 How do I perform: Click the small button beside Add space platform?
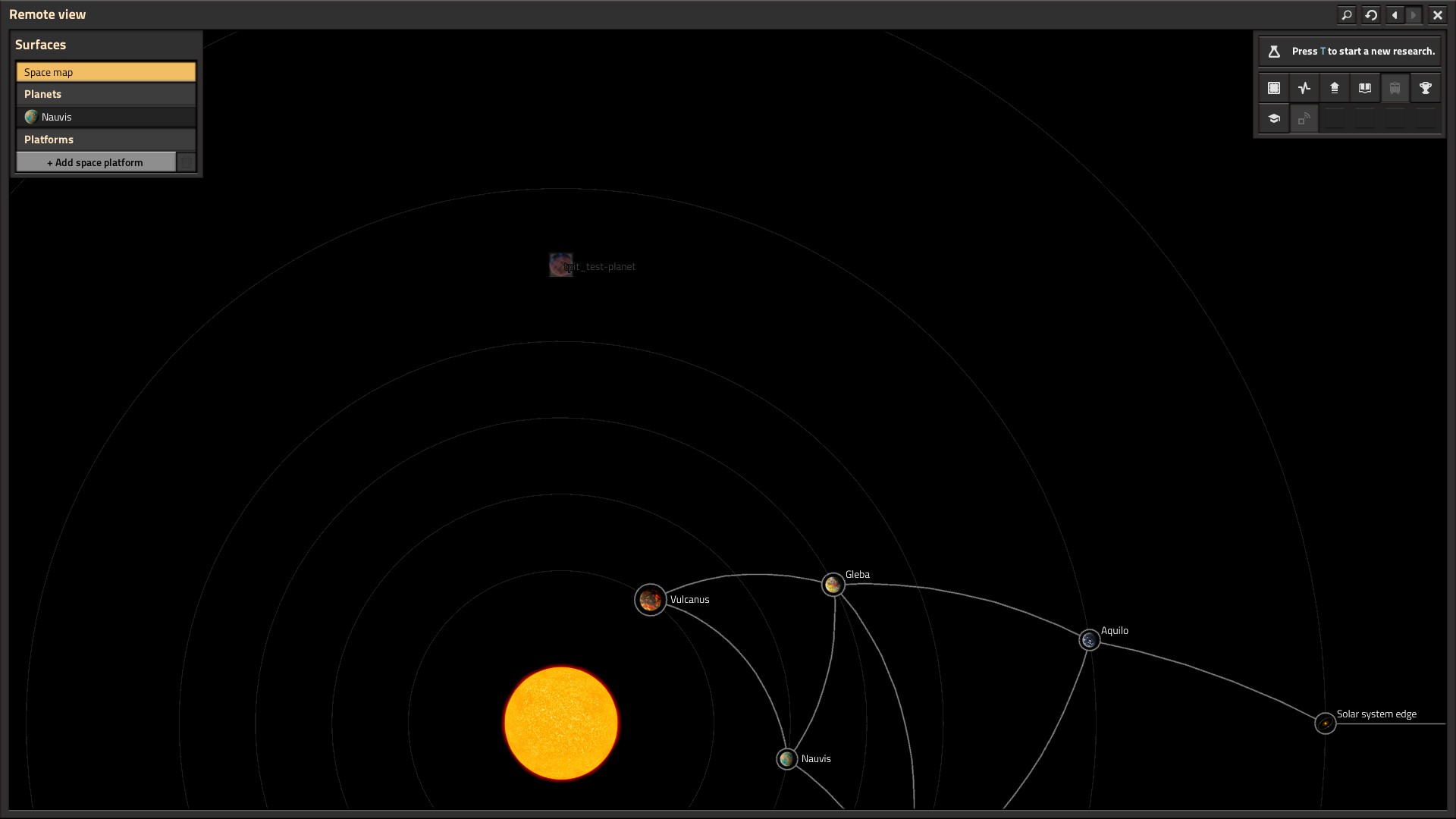point(187,162)
